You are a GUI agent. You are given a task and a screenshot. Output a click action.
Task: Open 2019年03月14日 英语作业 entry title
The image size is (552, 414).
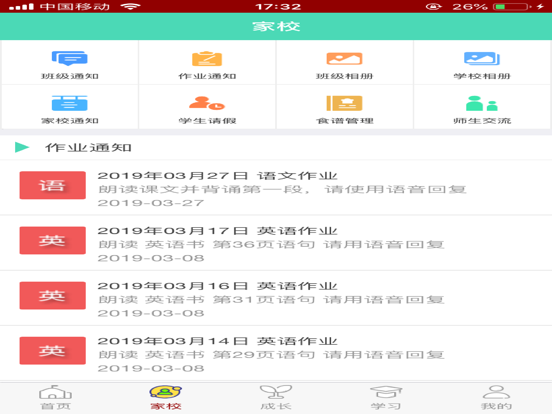(x=217, y=341)
